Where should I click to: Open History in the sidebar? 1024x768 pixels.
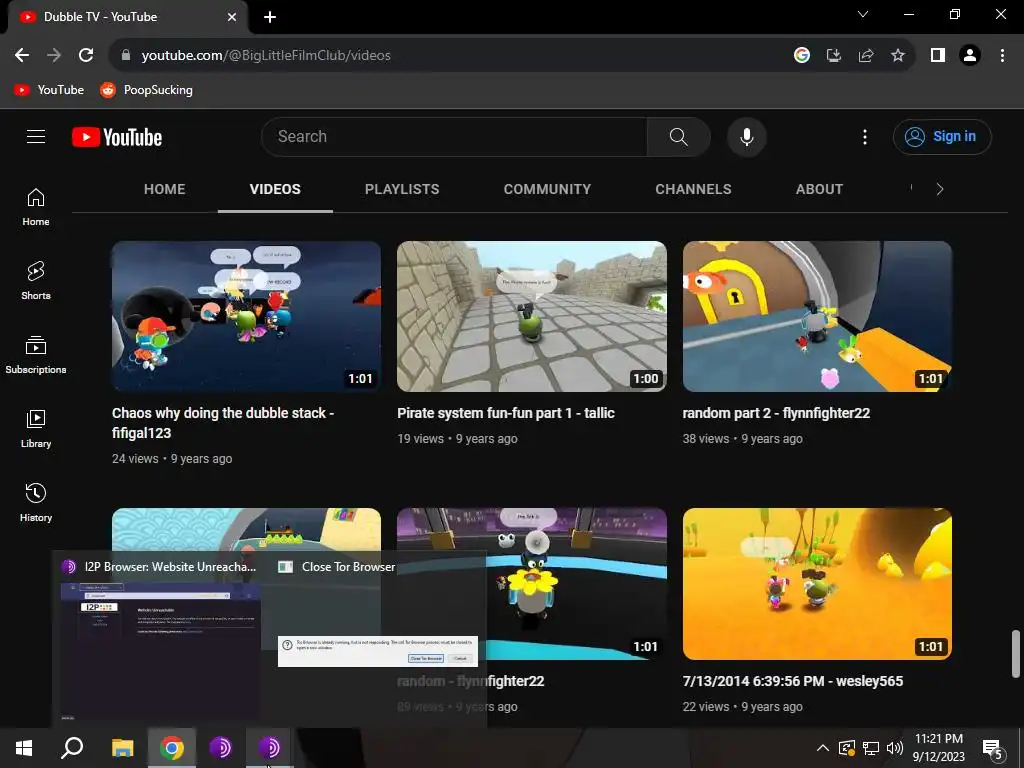tap(36, 502)
